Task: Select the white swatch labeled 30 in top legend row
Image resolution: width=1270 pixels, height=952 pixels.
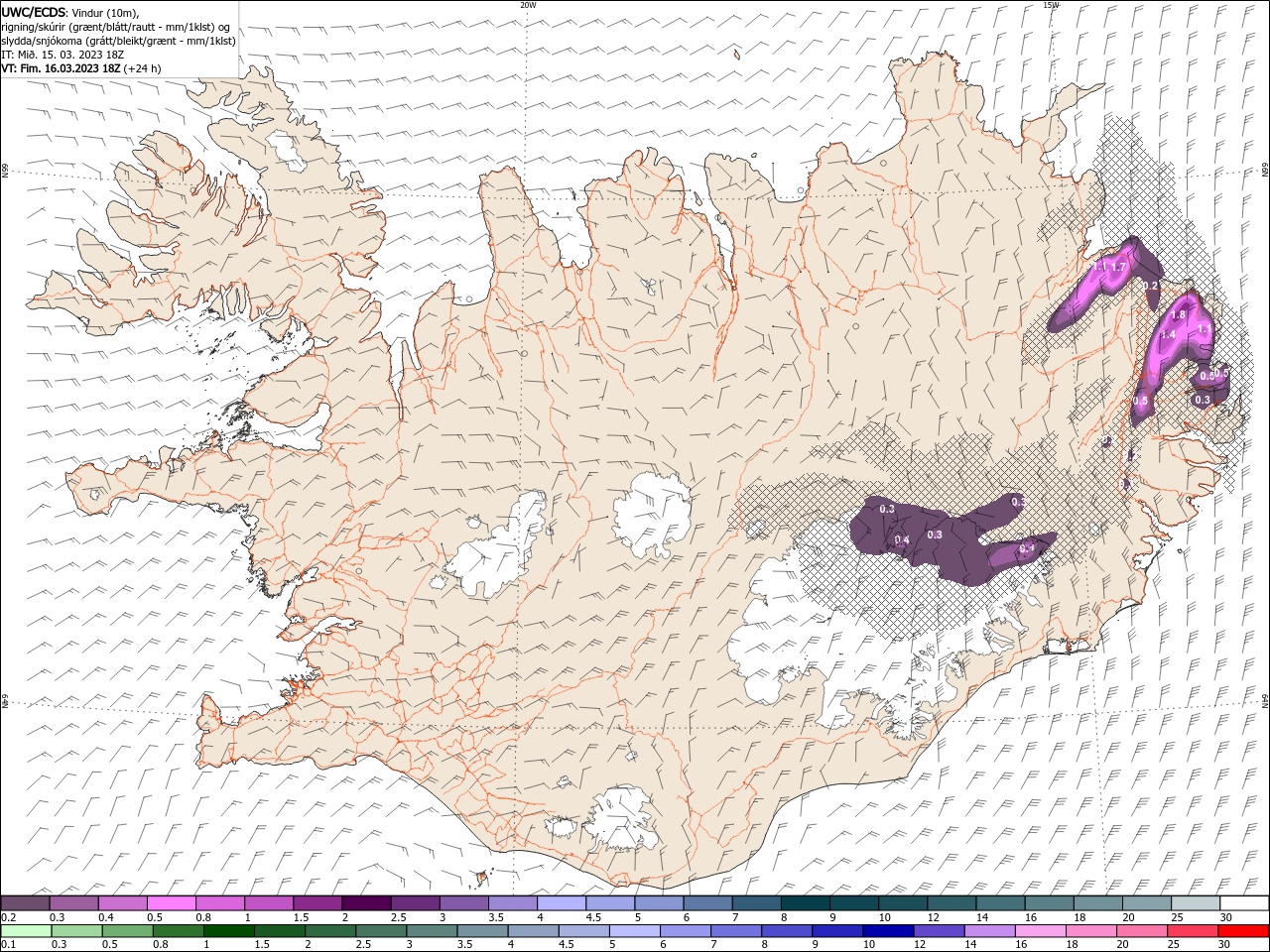Action: click(x=1244, y=902)
